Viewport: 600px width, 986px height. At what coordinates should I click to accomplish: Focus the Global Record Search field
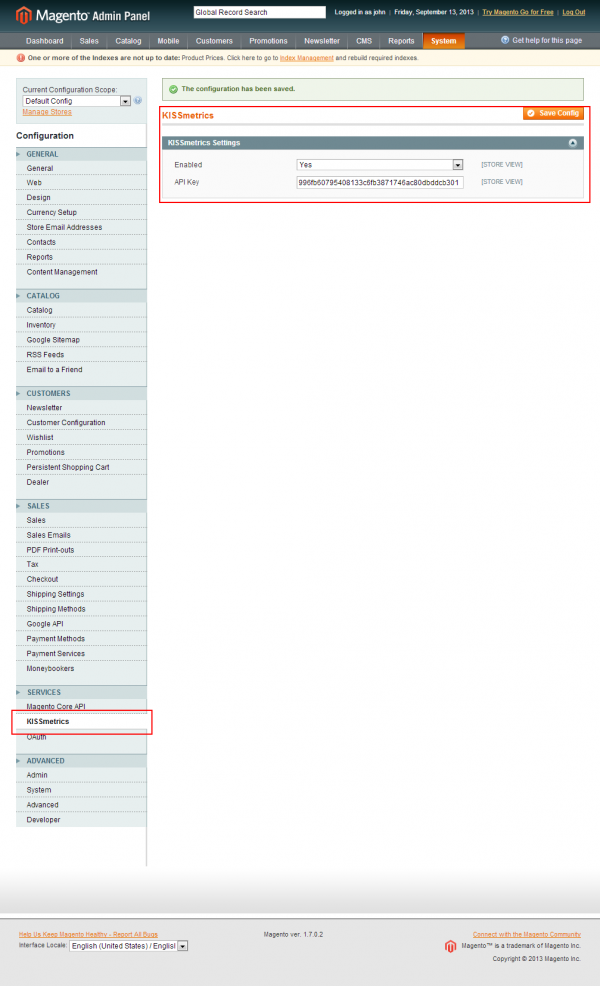pos(260,12)
